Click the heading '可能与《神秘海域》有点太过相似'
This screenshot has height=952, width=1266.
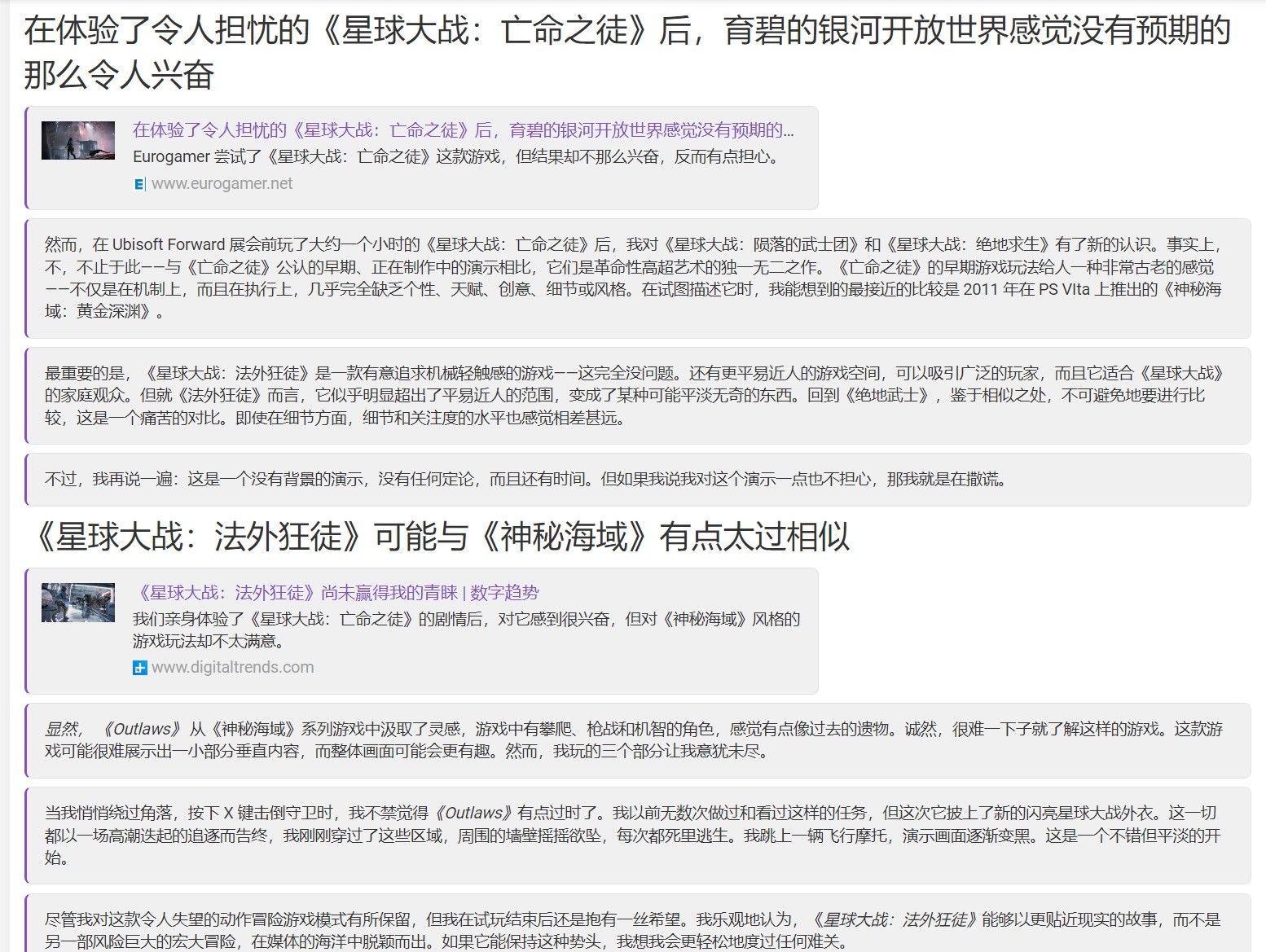[x=440, y=537]
